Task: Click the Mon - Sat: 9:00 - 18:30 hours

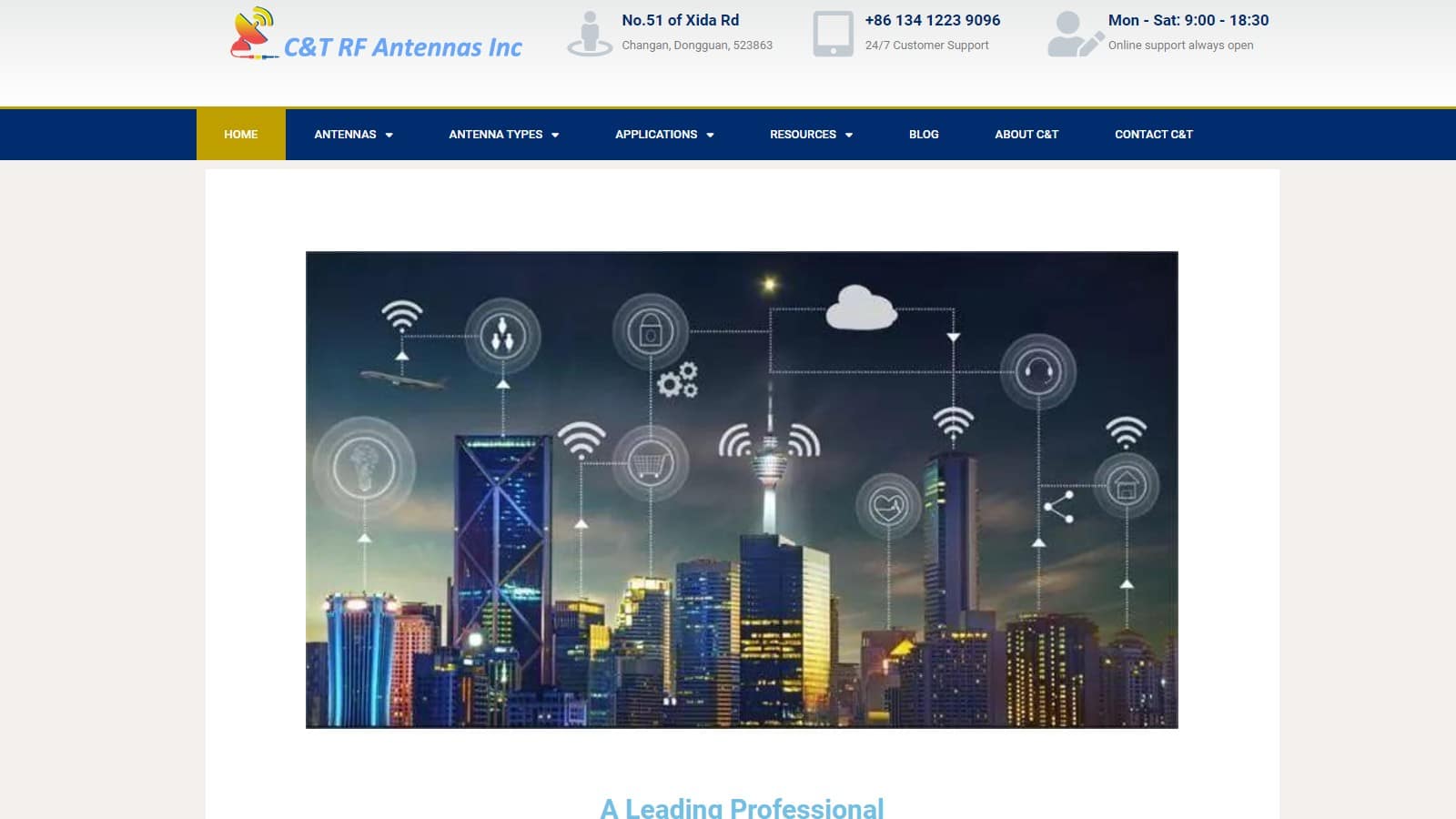Action: point(1188,20)
